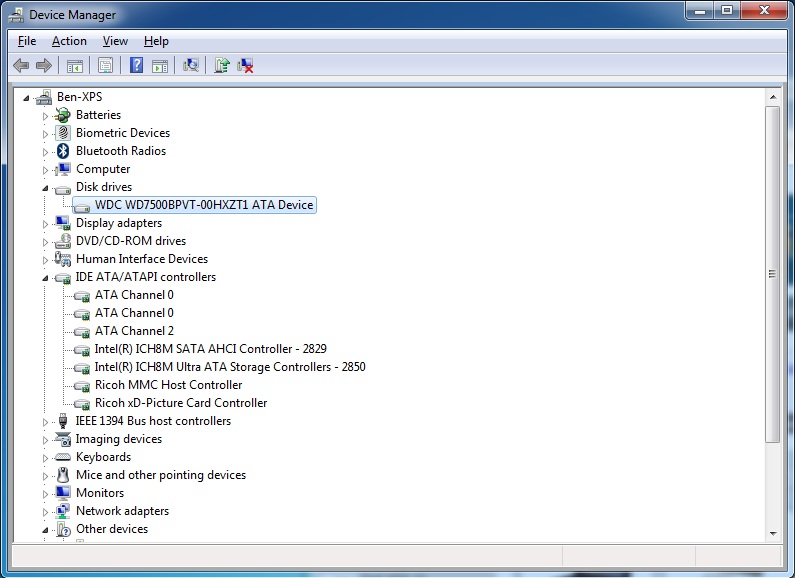
Task: Click the Bluetooth Radios icon
Action: pyautogui.click(x=63, y=151)
